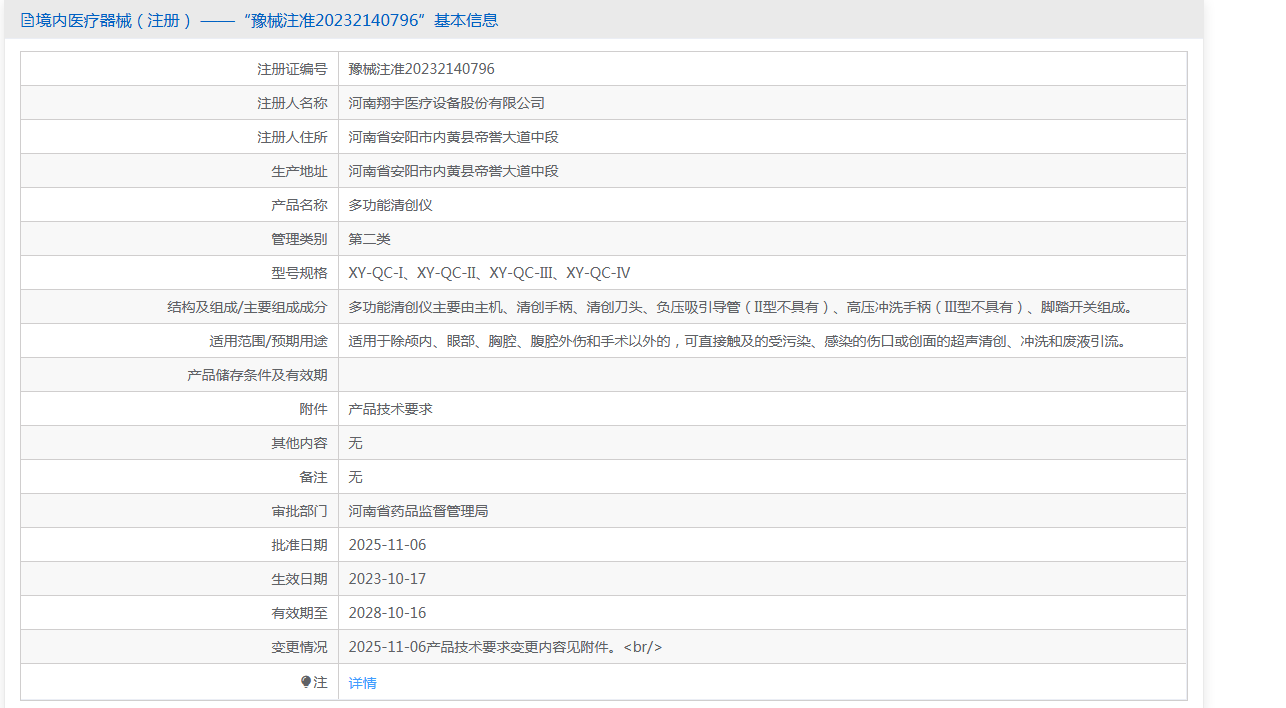Click model specification XY-QC-I、XY-QC-II value
Screen dimensions: 1286x708
(x=489, y=273)
